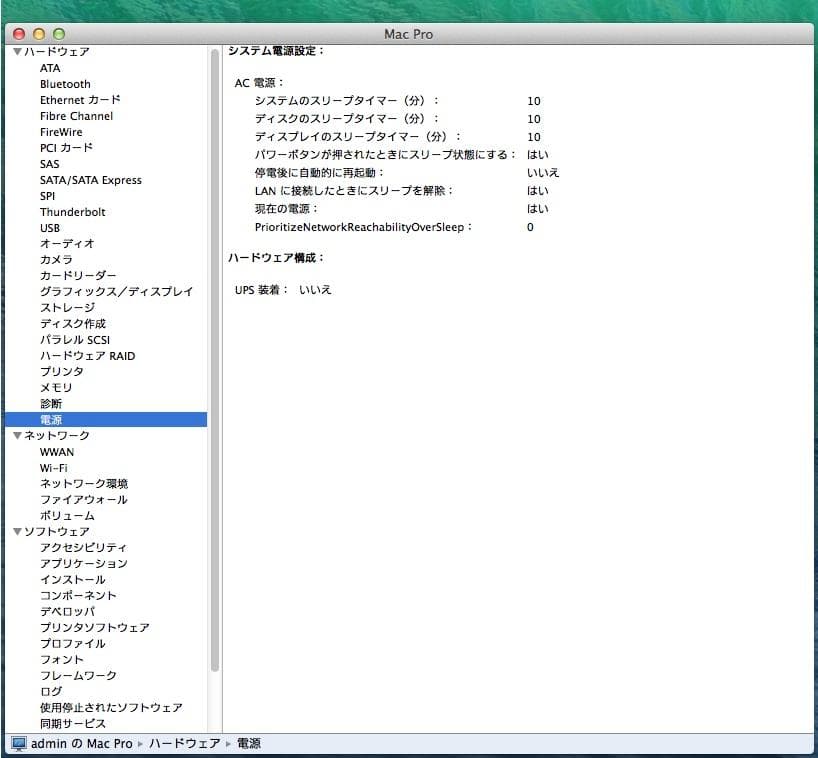The height and width of the screenshot is (758, 818).
Task: View the メモリ information page
Action: tap(56, 387)
